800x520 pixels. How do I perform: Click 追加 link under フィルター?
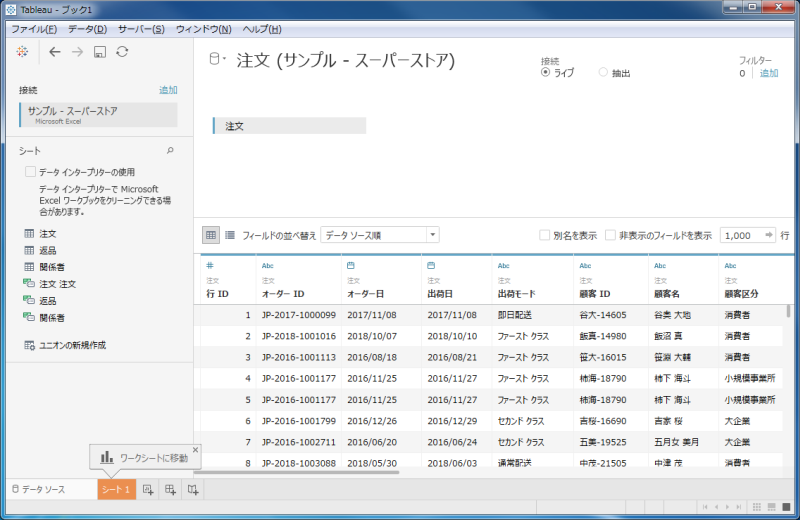tap(769, 73)
